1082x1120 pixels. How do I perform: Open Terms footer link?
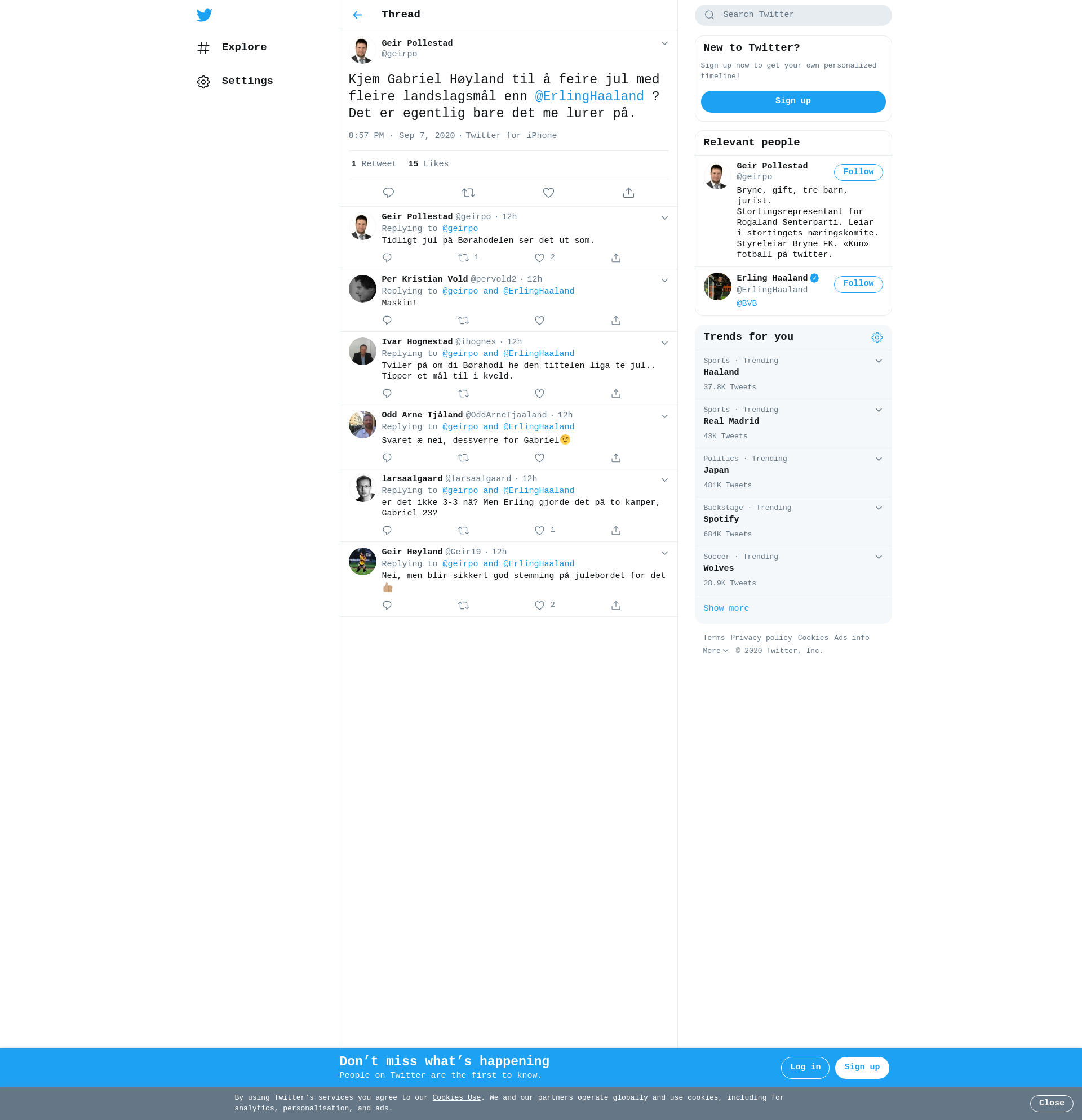click(x=713, y=638)
